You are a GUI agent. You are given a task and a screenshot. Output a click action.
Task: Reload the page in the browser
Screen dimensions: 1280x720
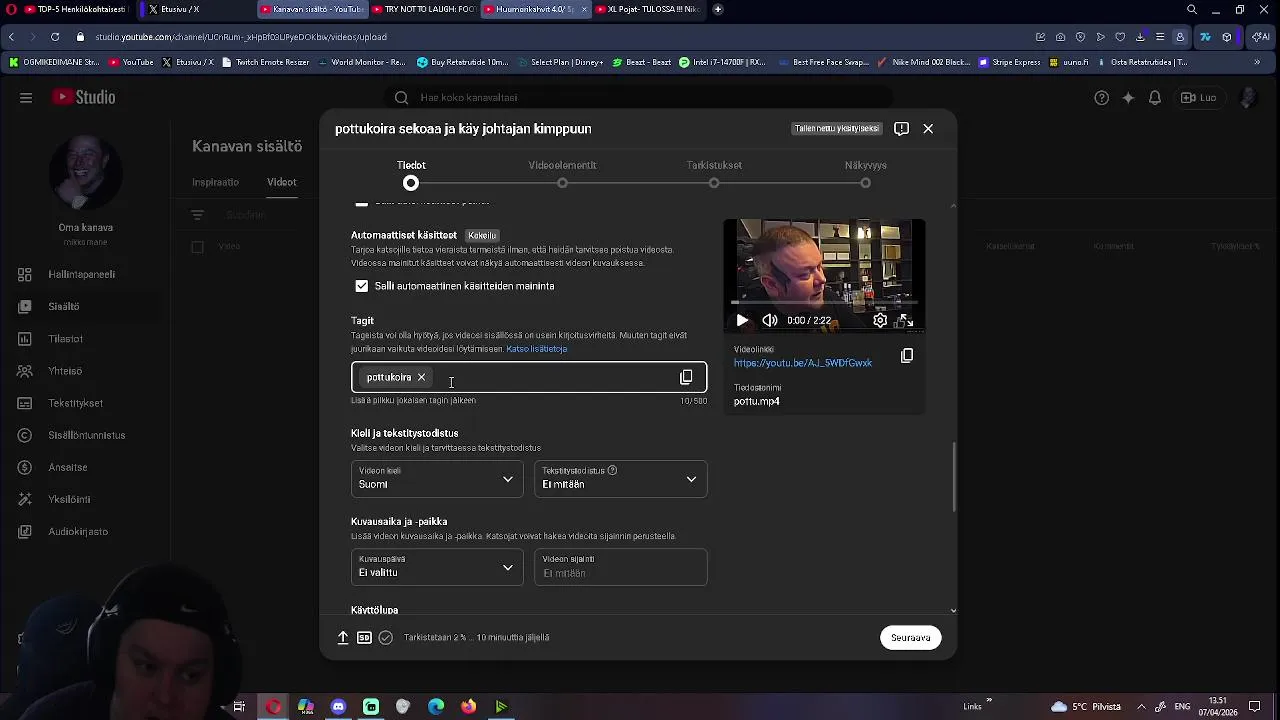[55, 37]
